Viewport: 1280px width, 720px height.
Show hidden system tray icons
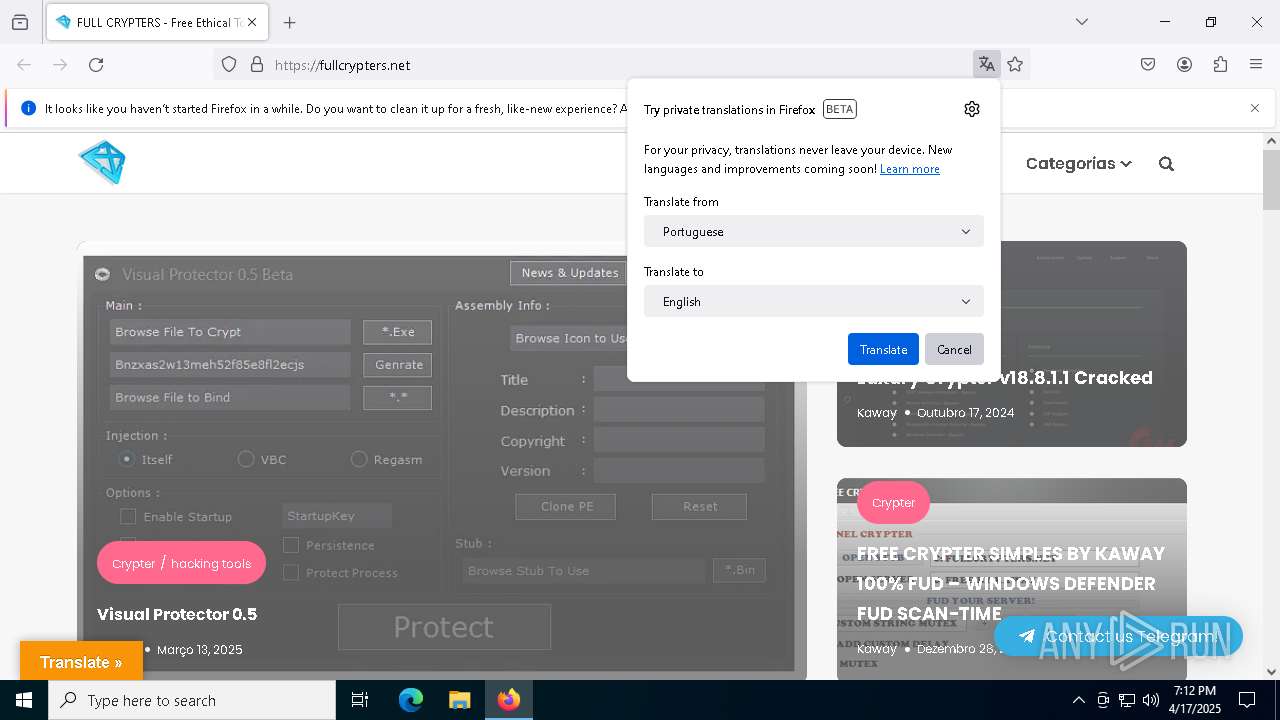coord(1078,700)
